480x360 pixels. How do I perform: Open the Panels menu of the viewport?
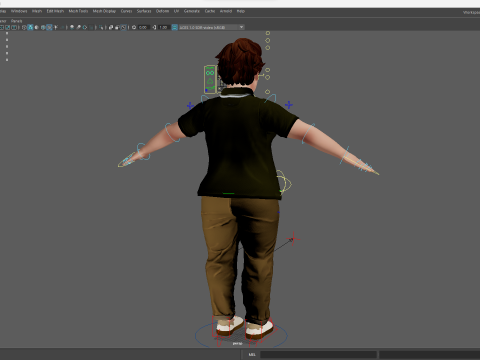(x=16, y=21)
